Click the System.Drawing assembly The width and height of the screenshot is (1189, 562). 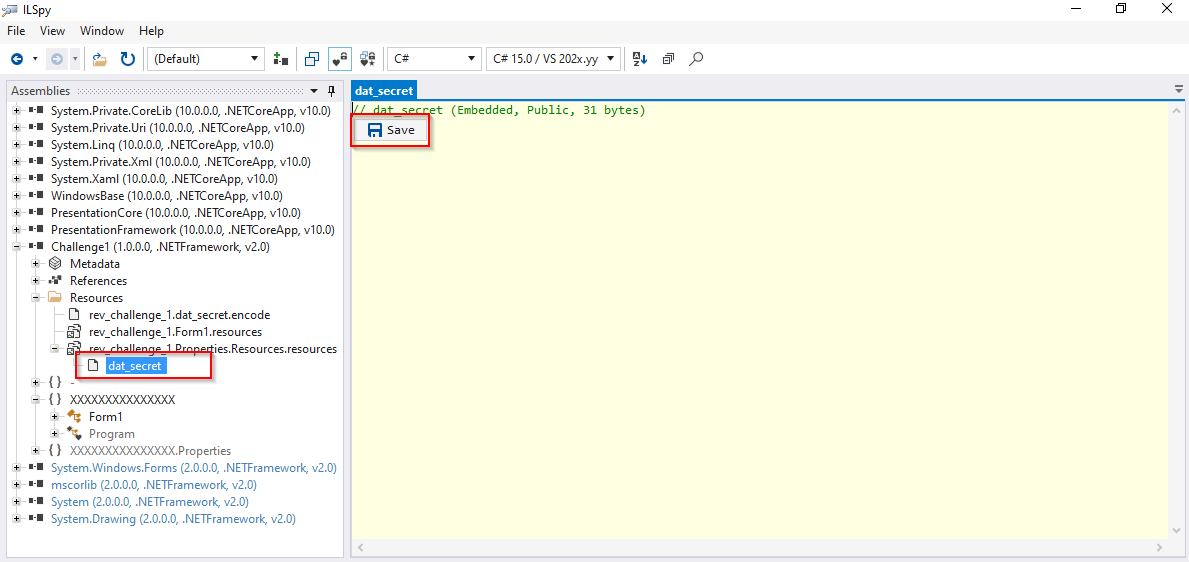pyautogui.click(x=173, y=519)
